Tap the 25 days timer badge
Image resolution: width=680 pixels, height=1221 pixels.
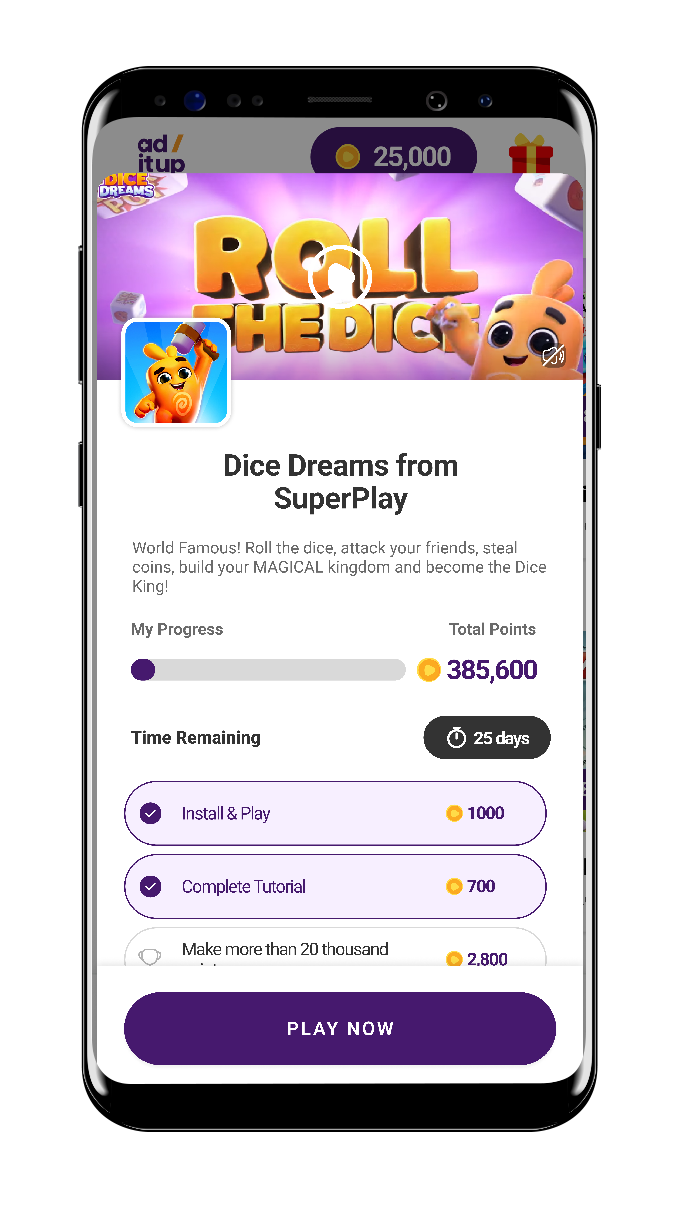click(487, 738)
